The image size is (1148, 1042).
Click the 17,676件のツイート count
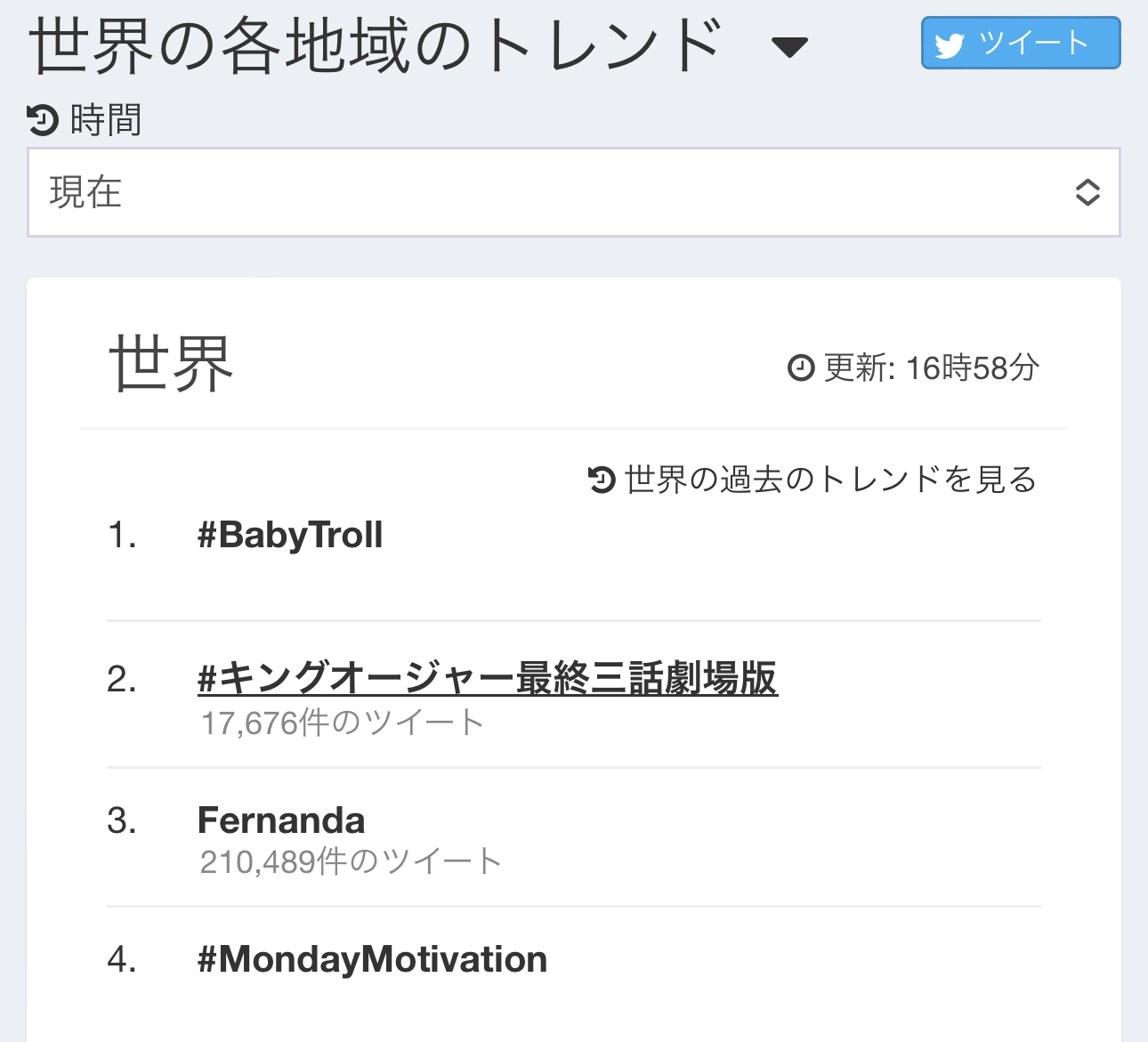(342, 723)
